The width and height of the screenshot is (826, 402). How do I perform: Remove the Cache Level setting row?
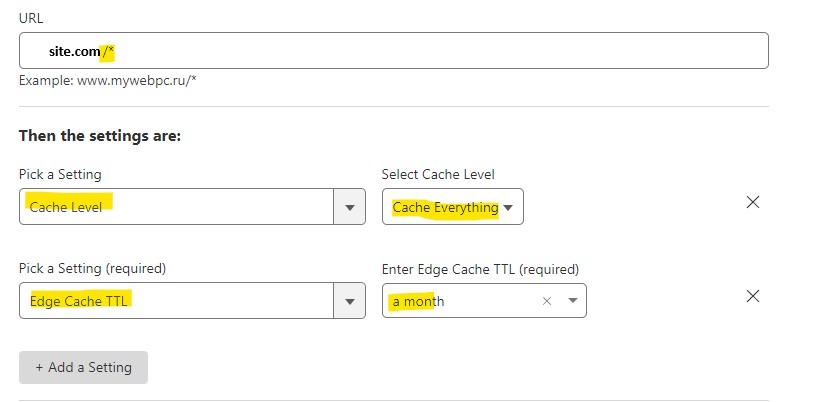click(753, 202)
